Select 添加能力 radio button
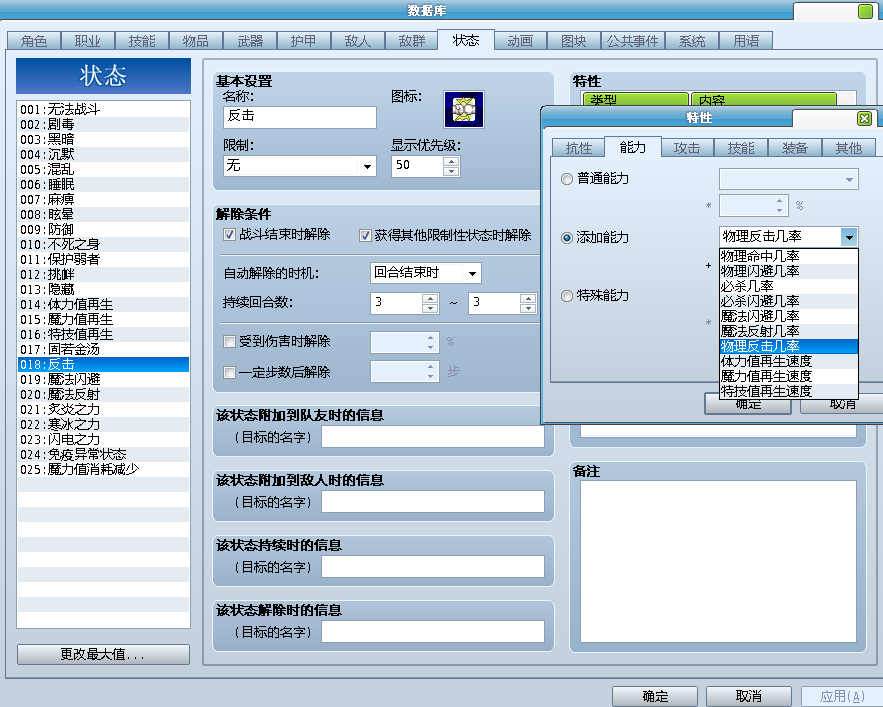This screenshot has width=883, height=707. pos(567,238)
